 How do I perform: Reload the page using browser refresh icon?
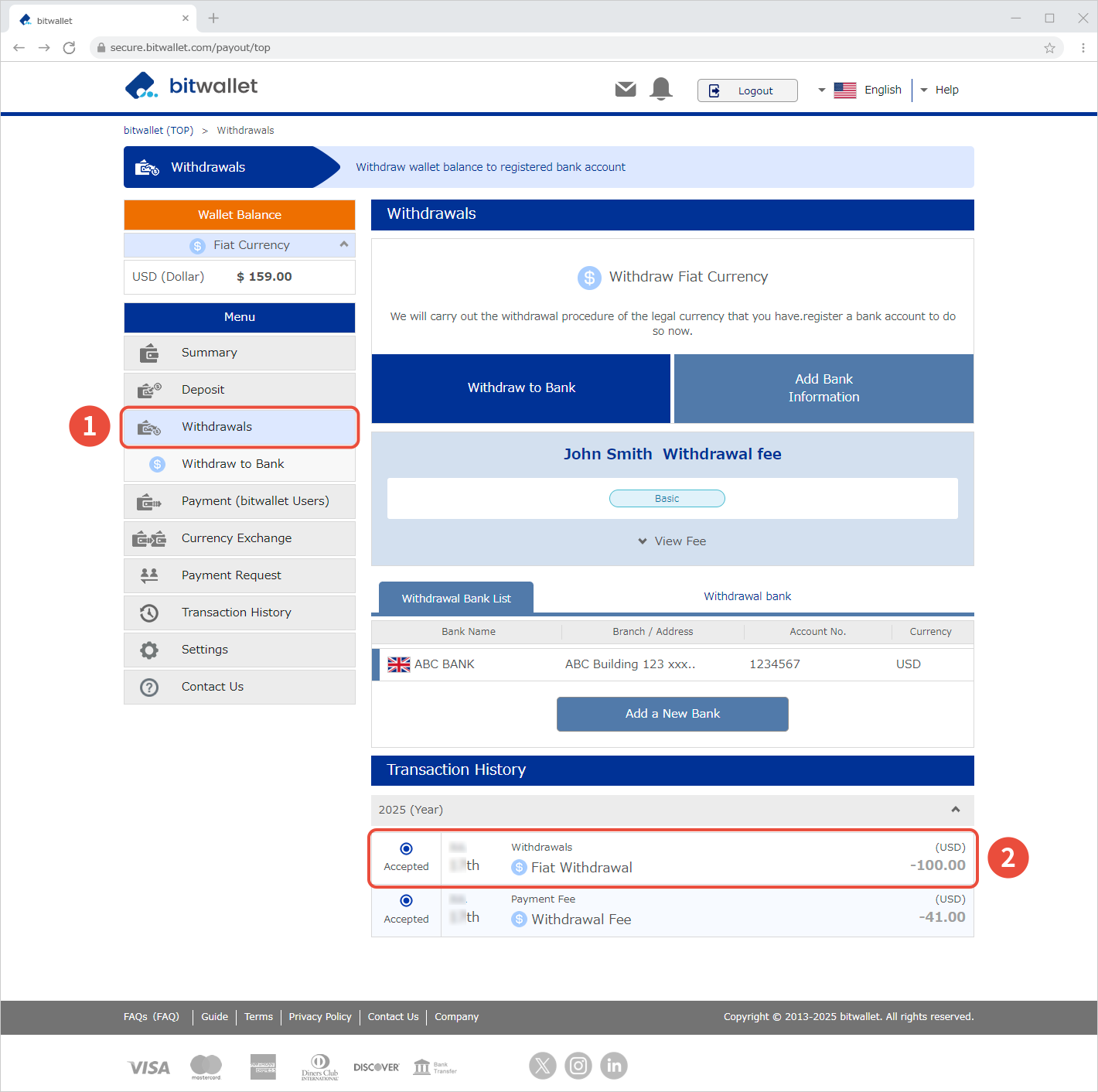click(69, 48)
